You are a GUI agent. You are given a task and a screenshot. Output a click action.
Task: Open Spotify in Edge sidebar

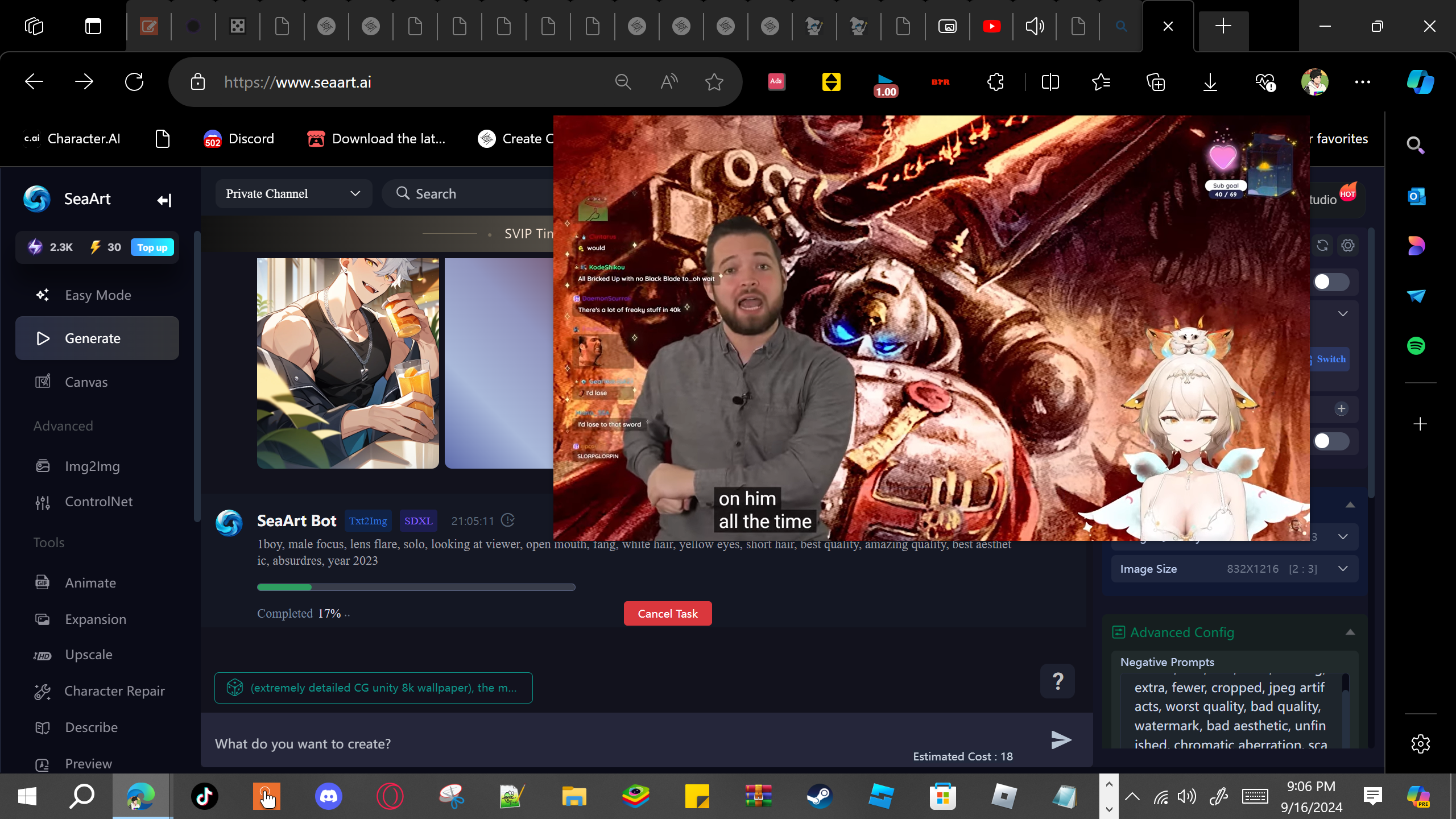click(1416, 346)
